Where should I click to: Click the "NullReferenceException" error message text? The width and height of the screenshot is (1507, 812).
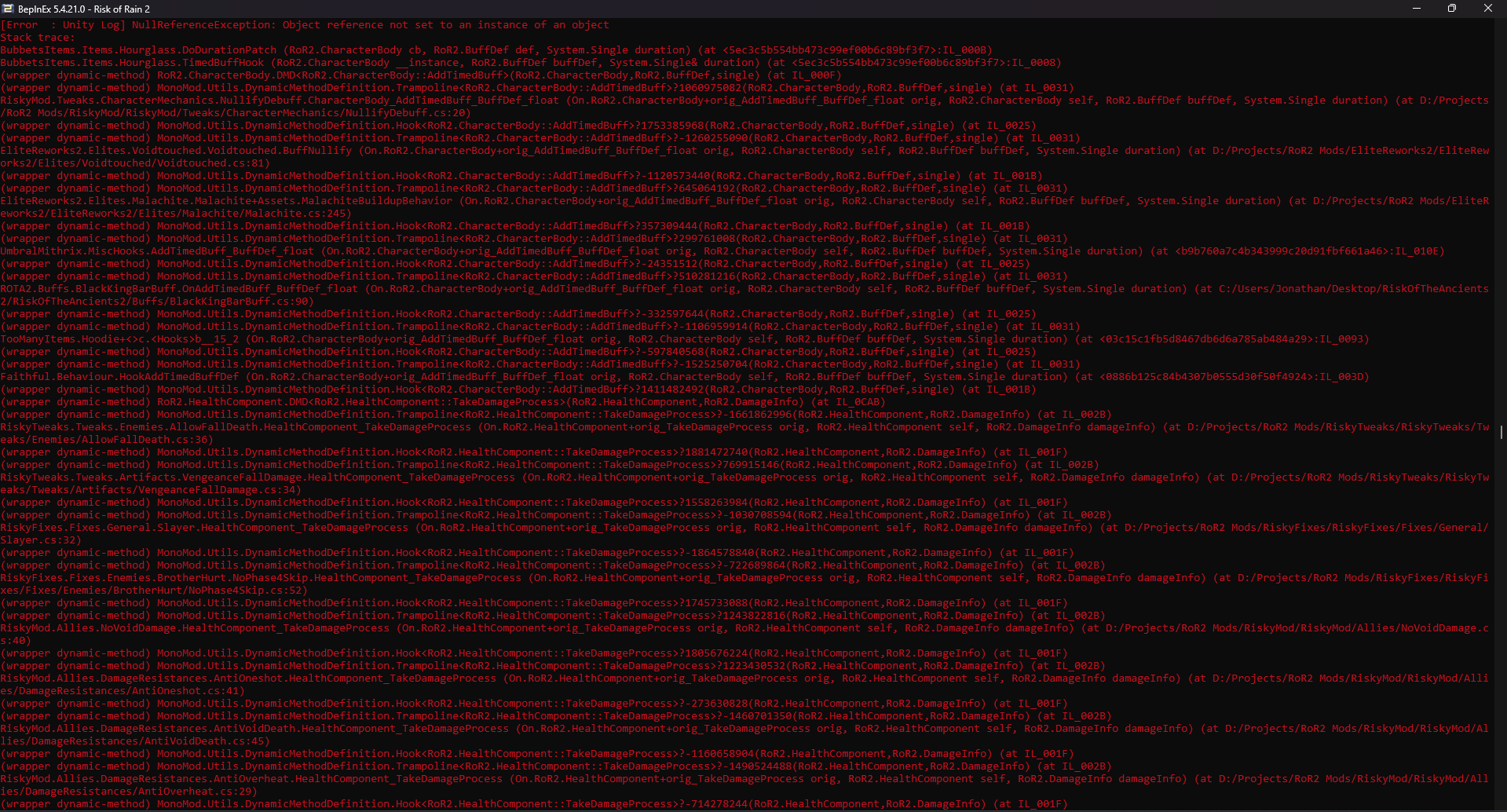tap(371, 25)
